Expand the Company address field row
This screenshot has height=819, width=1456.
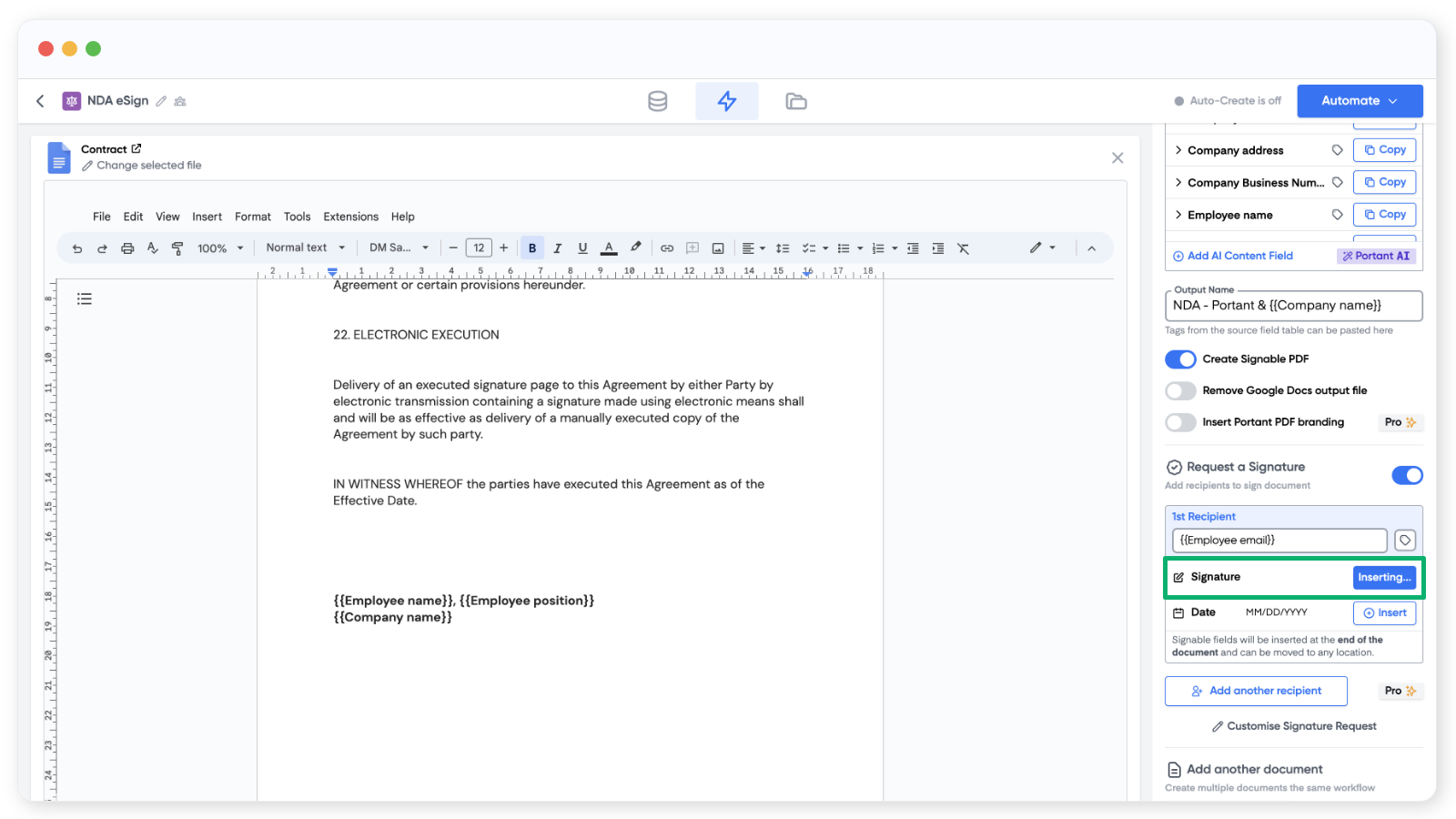pyautogui.click(x=1178, y=150)
